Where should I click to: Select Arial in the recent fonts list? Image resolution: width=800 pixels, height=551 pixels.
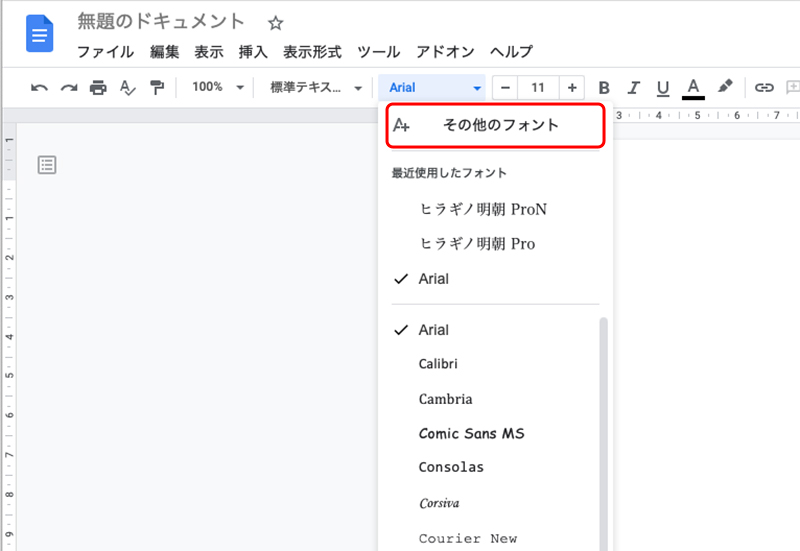coord(495,279)
